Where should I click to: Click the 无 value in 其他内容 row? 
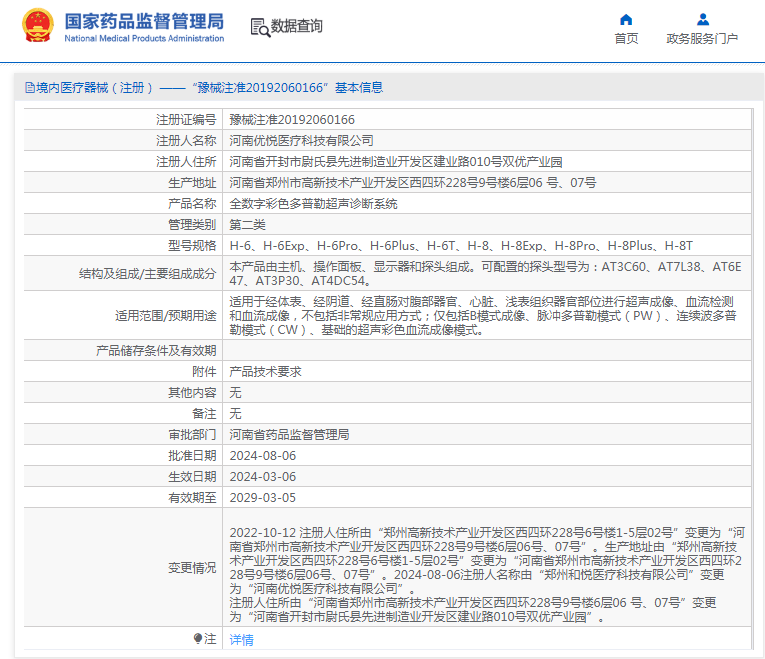pyautogui.click(x=235, y=393)
